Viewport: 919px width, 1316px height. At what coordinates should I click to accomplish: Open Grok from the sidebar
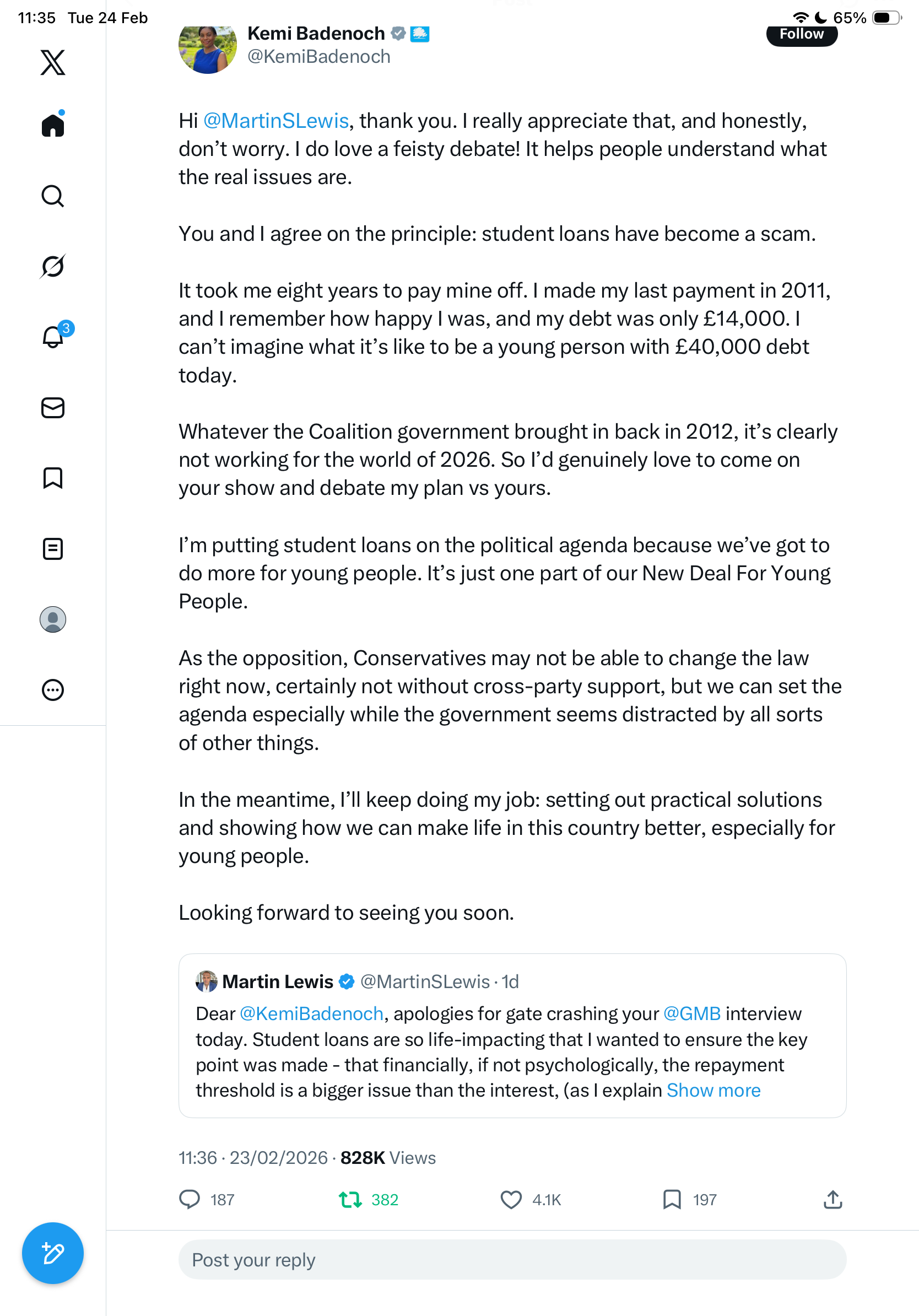tap(53, 266)
